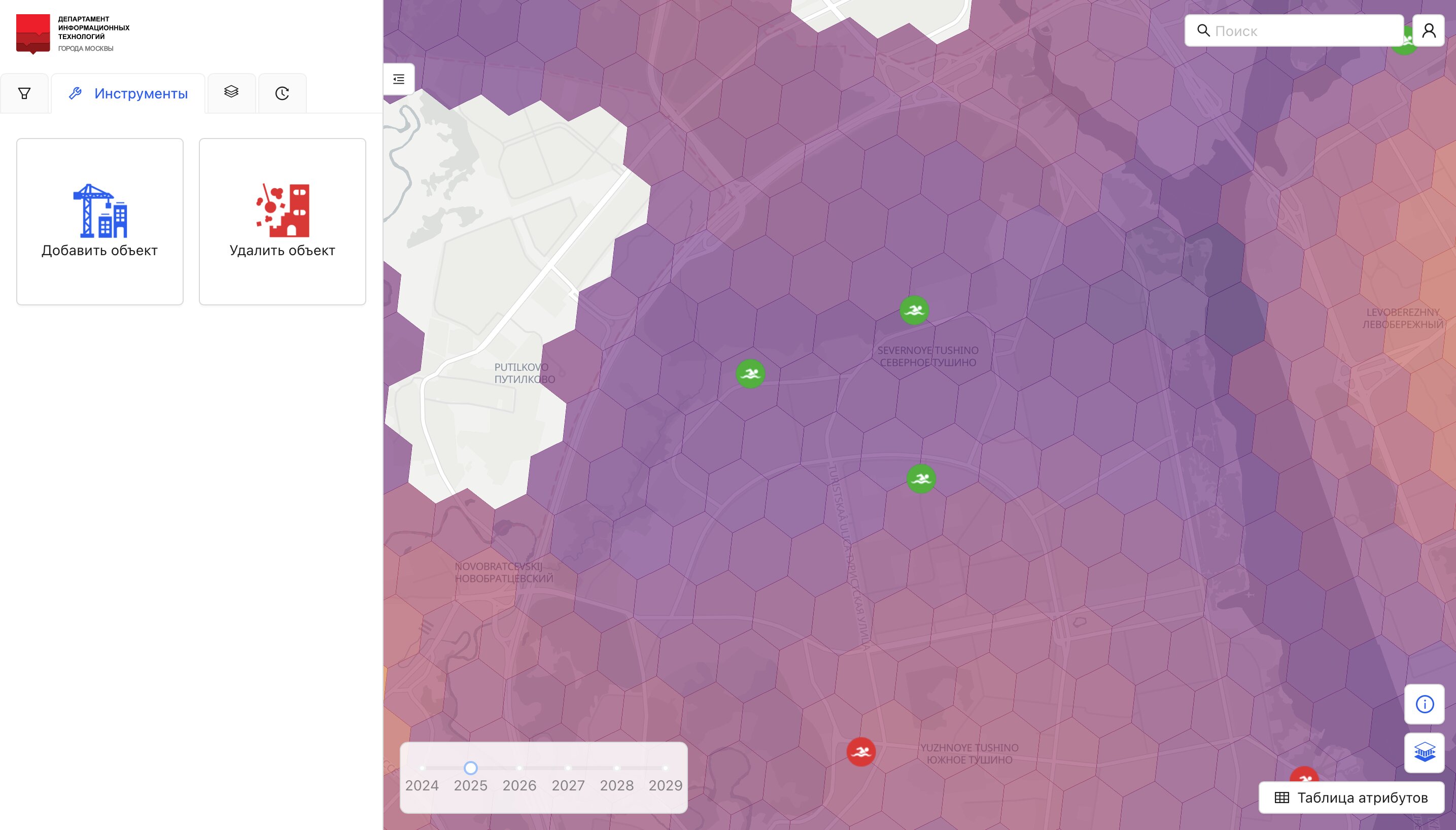Select year 2026 on timeline
This screenshot has height=830, width=1456.
[x=519, y=769]
